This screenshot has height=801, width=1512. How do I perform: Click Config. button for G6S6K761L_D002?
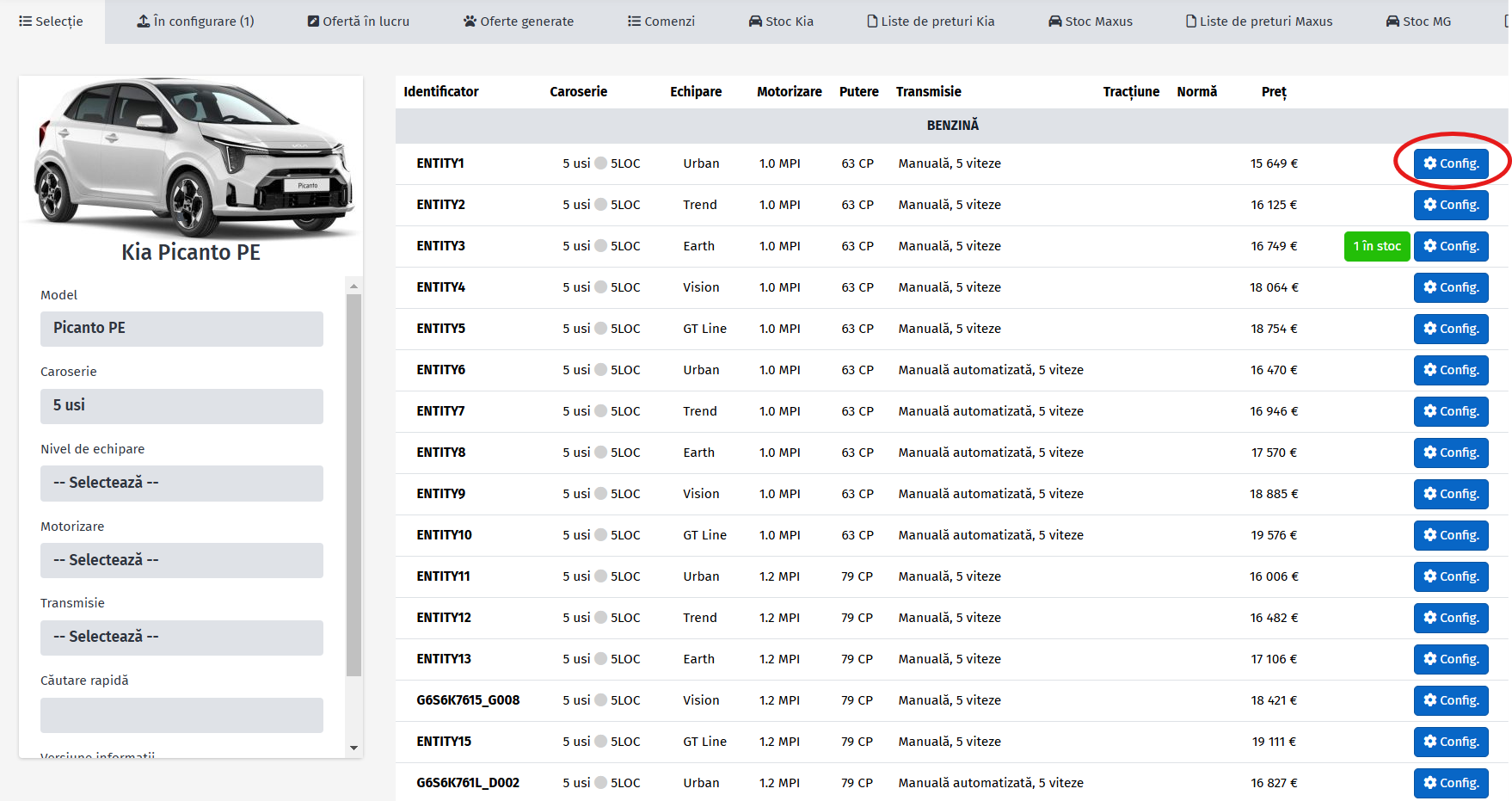[1451, 783]
